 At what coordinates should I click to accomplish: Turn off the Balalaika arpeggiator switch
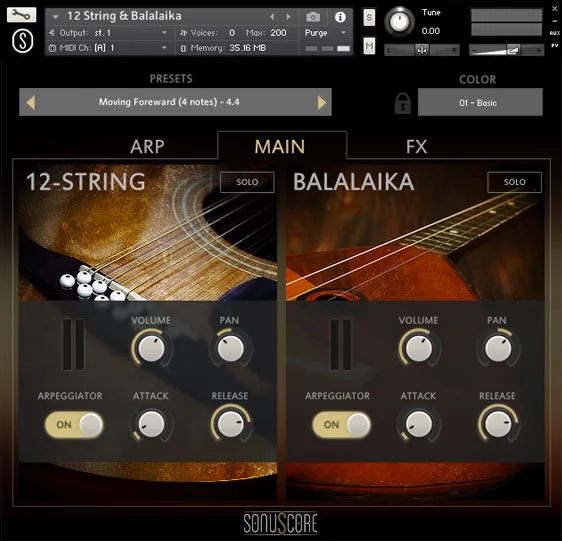point(342,424)
